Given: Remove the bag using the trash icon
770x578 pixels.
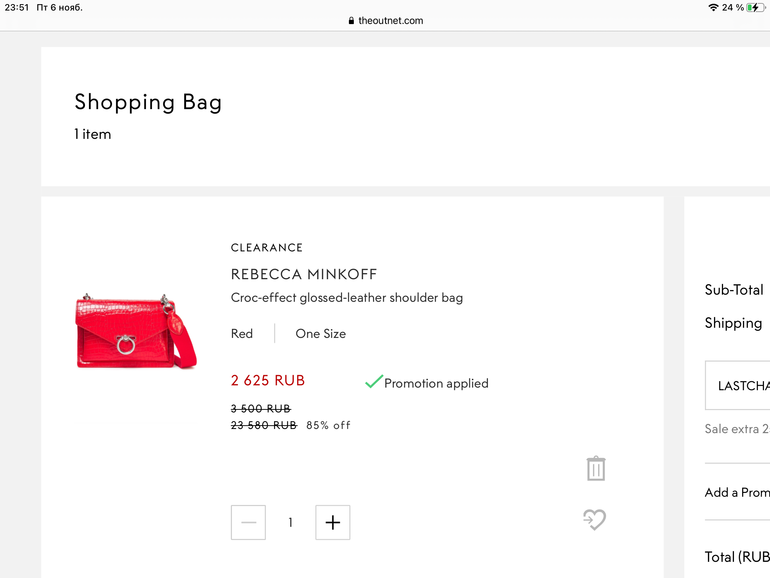Looking at the screenshot, I should (x=596, y=468).
